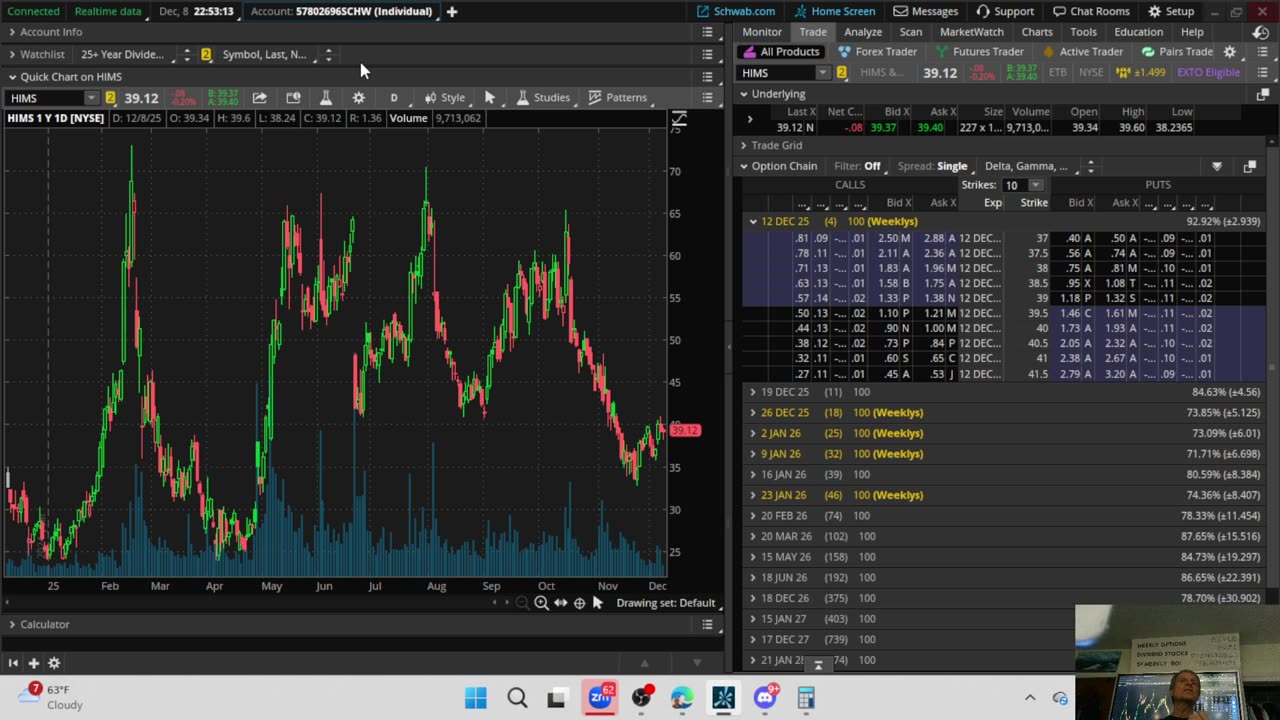Click the crosshair target icon below chart
The width and height of the screenshot is (1280, 720).
click(x=579, y=603)
